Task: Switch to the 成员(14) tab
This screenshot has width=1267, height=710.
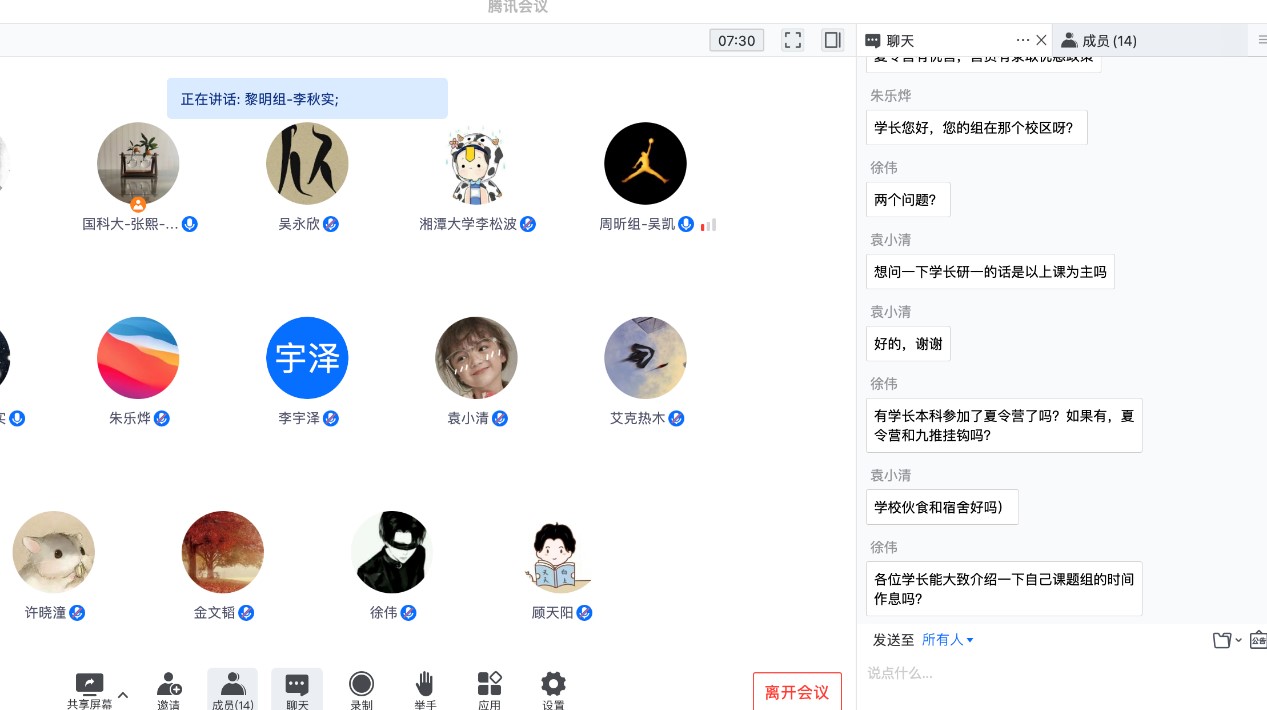Action: pos(1109,40)
